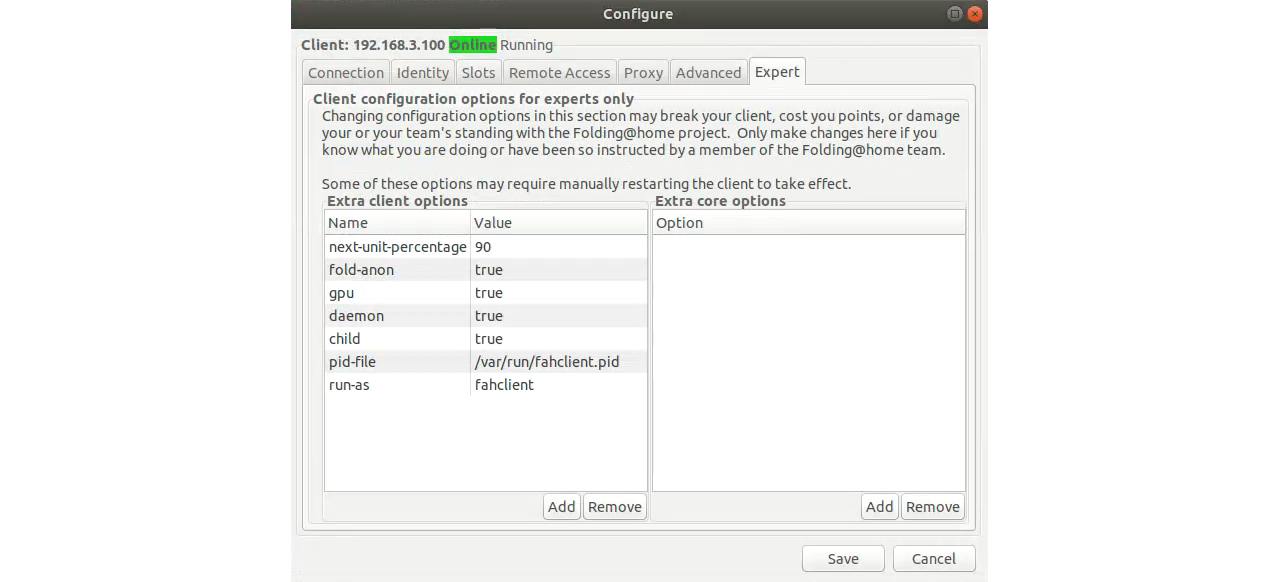Select the run-as option name
This screenshot has width=1280, height=582.
click(349, 385)
